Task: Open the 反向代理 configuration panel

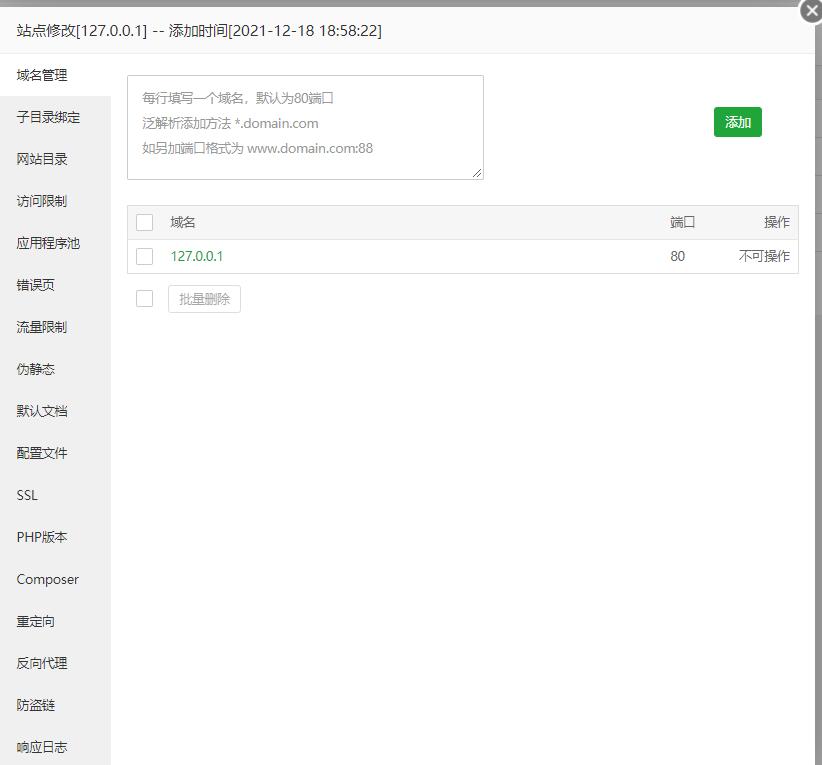Action: pyautogui.click(x=41, y=663)
